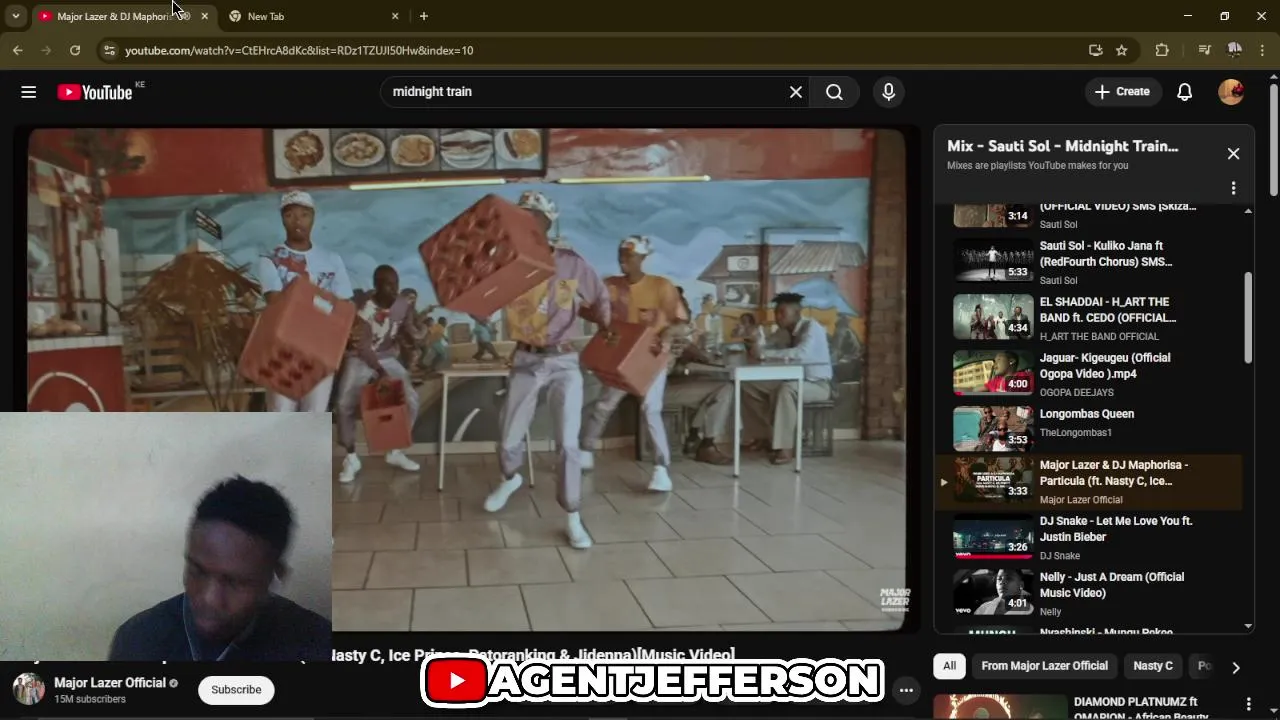
Task: Close the Major Lazer YouTube tab
Action: click(204, 16)
